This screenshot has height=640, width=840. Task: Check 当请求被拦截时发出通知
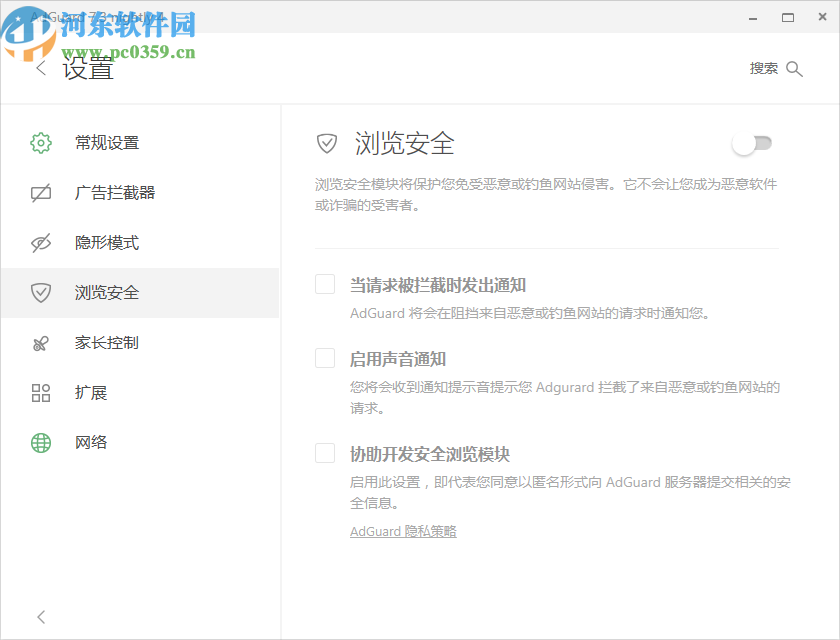pos(324,284)
